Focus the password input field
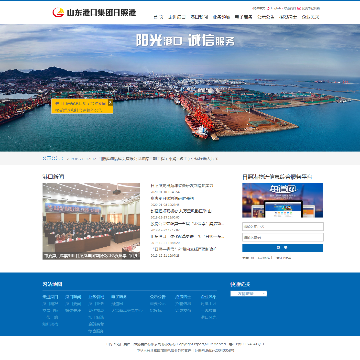Screen dimensions: 360x360 [x=282, y=237]
